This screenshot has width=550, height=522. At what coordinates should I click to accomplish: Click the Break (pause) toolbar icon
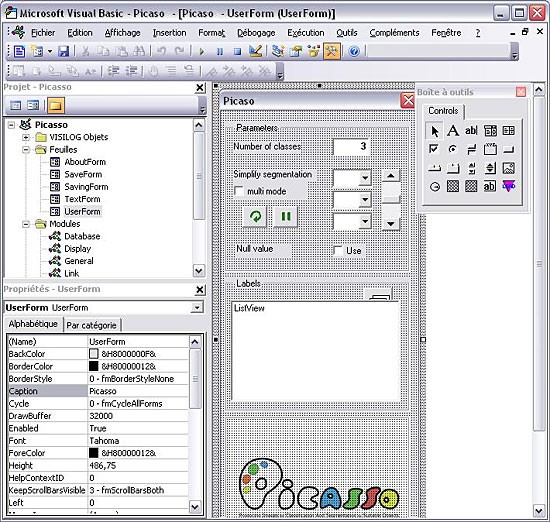pos(220,52)
